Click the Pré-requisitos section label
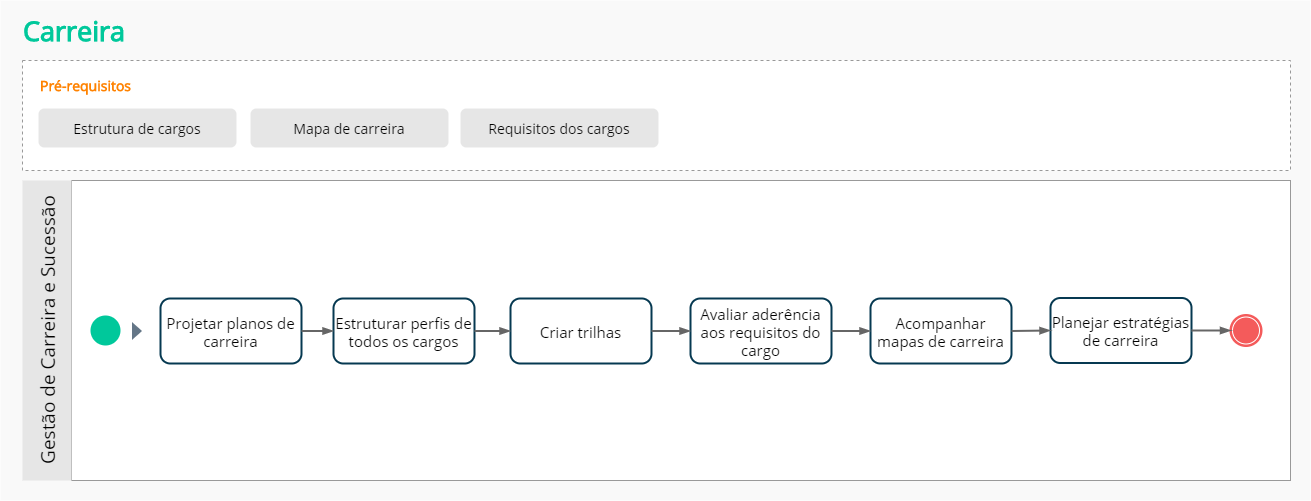This screenshot has height=501, width=1311. click(85, 86)
